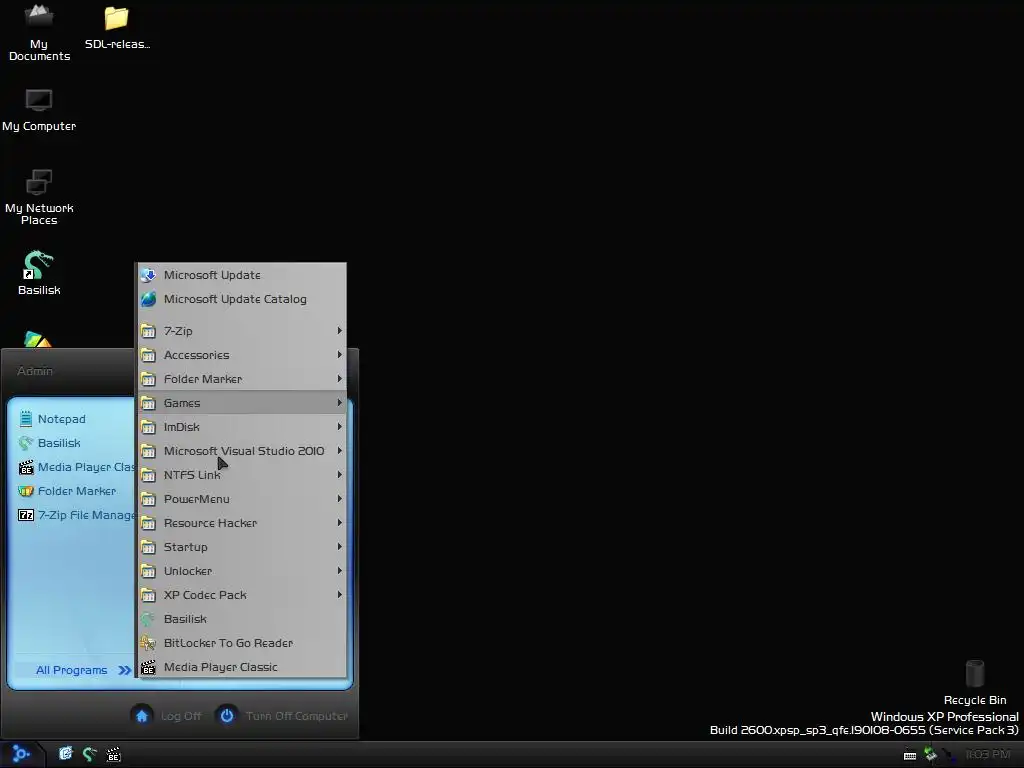Expand the Folder Marker submenu arrow
The height and width of the screenshot is (768, 1024).
pos(340,379)
